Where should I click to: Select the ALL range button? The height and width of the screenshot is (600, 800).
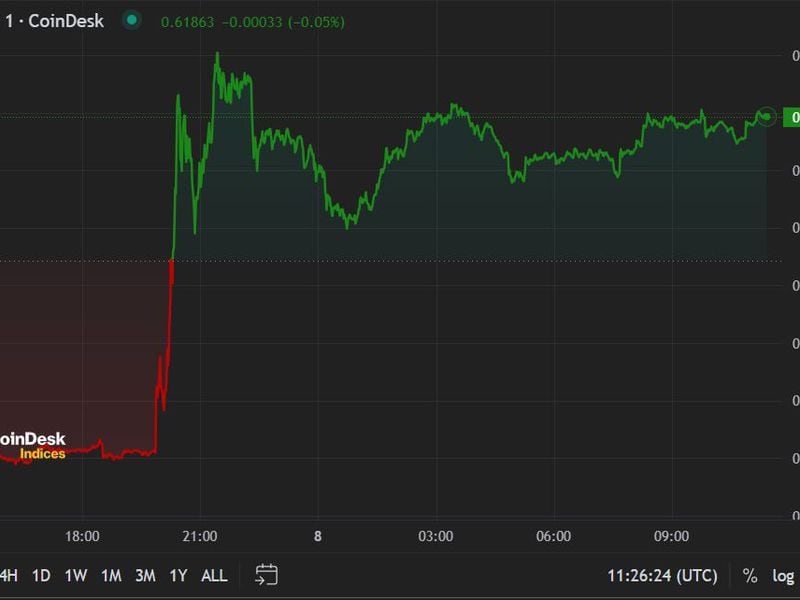coord(215,576)
